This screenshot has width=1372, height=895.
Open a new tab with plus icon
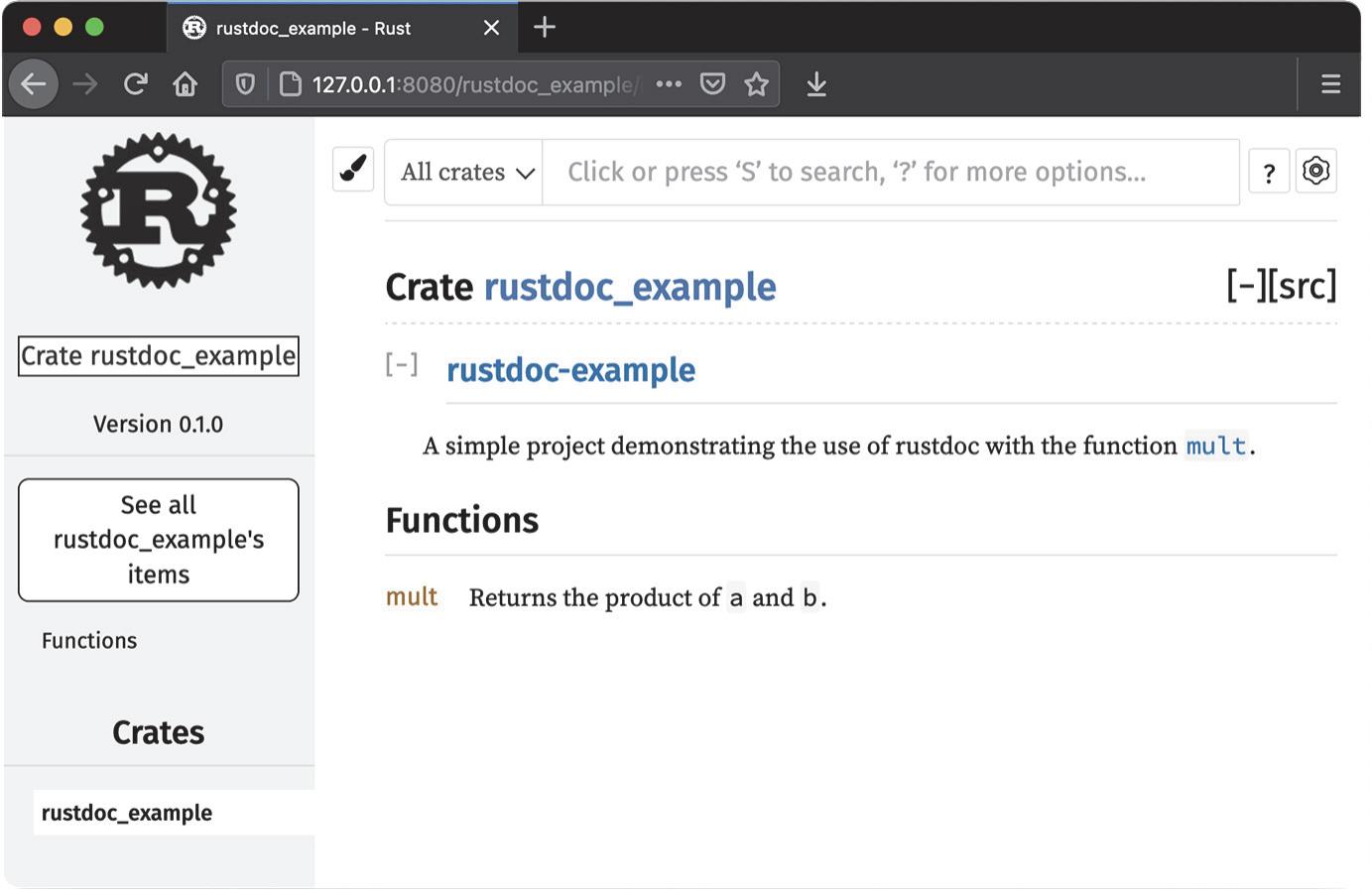click(x=545, y=28)
